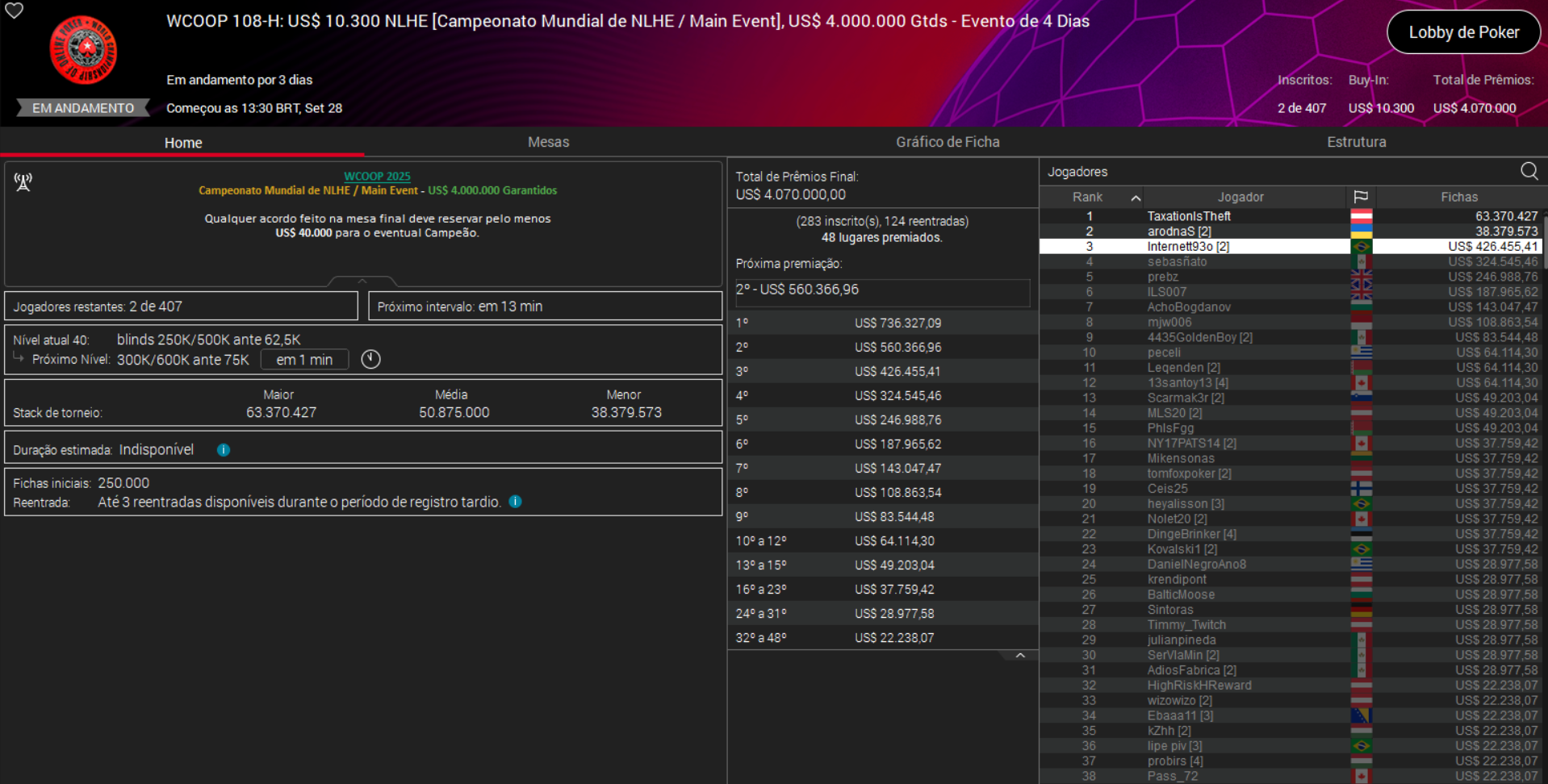Click the clock icon beside next level
The height and width of the screenshot is (784, 1548).
tap(370, 360)
